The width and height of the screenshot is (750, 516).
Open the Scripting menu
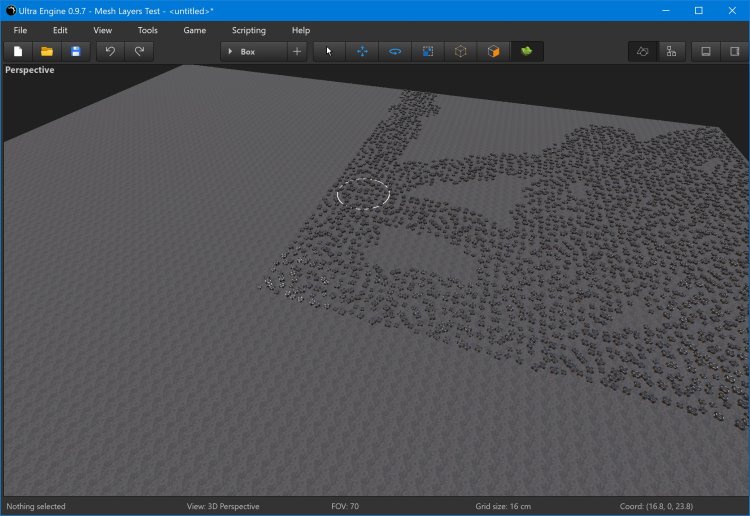(x=249, y=30)
